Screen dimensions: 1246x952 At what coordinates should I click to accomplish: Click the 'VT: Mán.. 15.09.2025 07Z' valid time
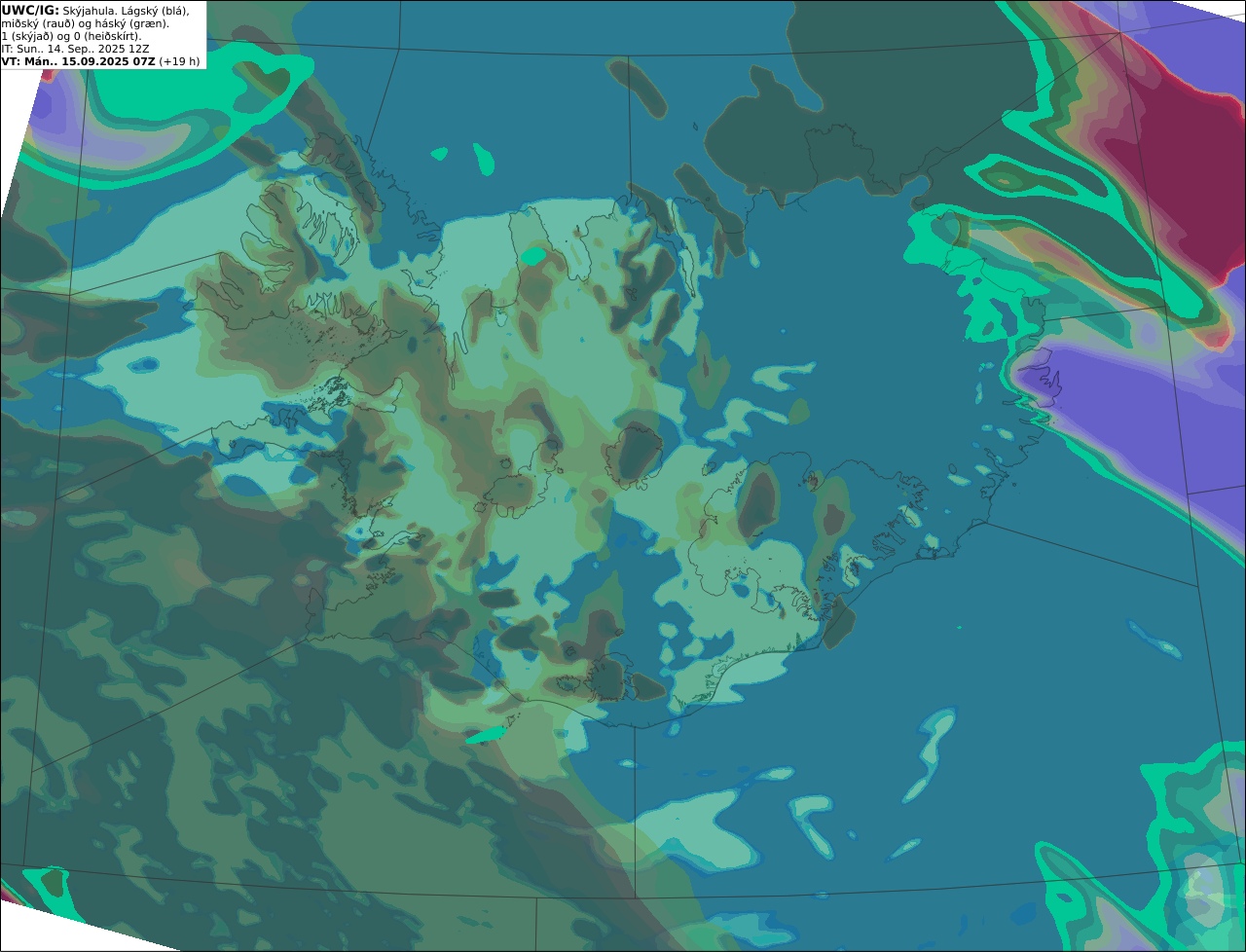click(x=79, y=61)
